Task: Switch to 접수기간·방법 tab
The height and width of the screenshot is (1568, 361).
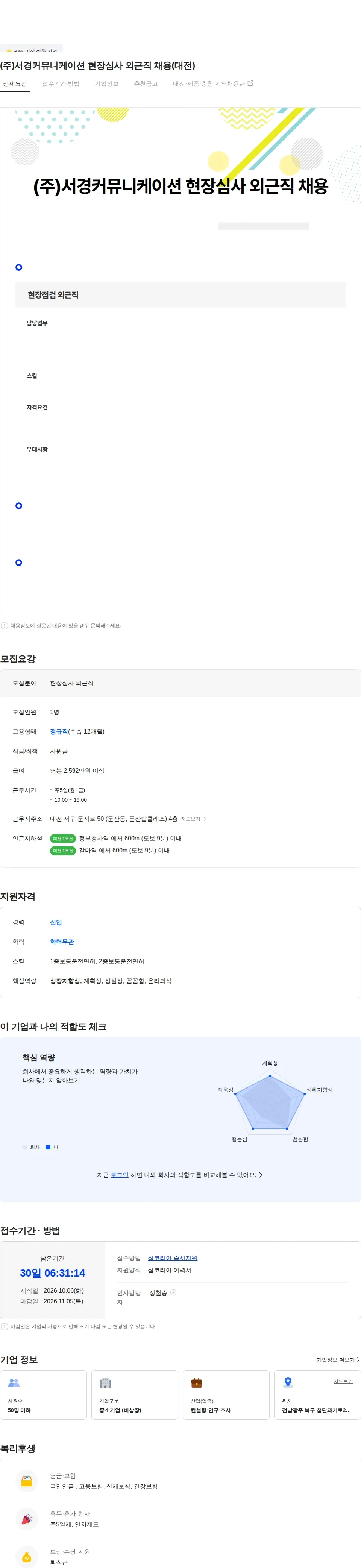Action: pos(61,84)
